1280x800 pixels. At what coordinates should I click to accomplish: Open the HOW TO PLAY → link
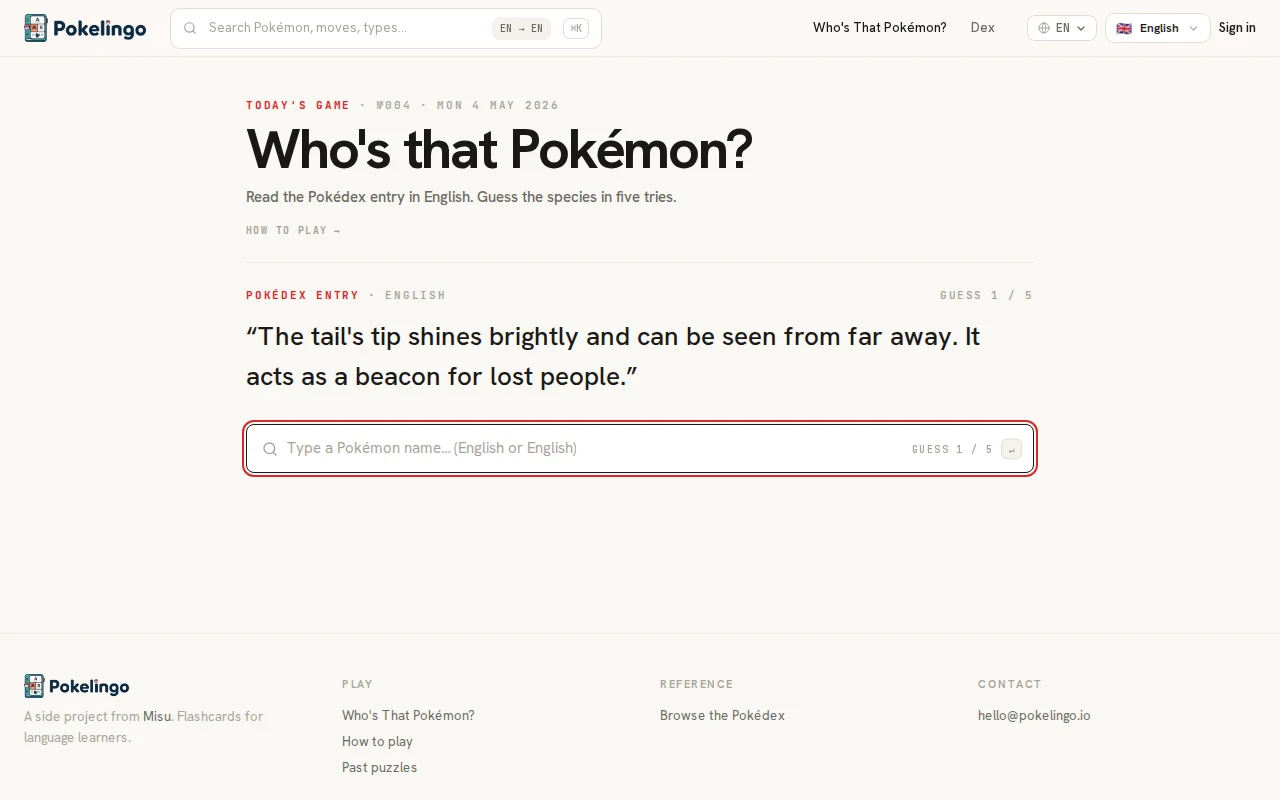point(294,230)
